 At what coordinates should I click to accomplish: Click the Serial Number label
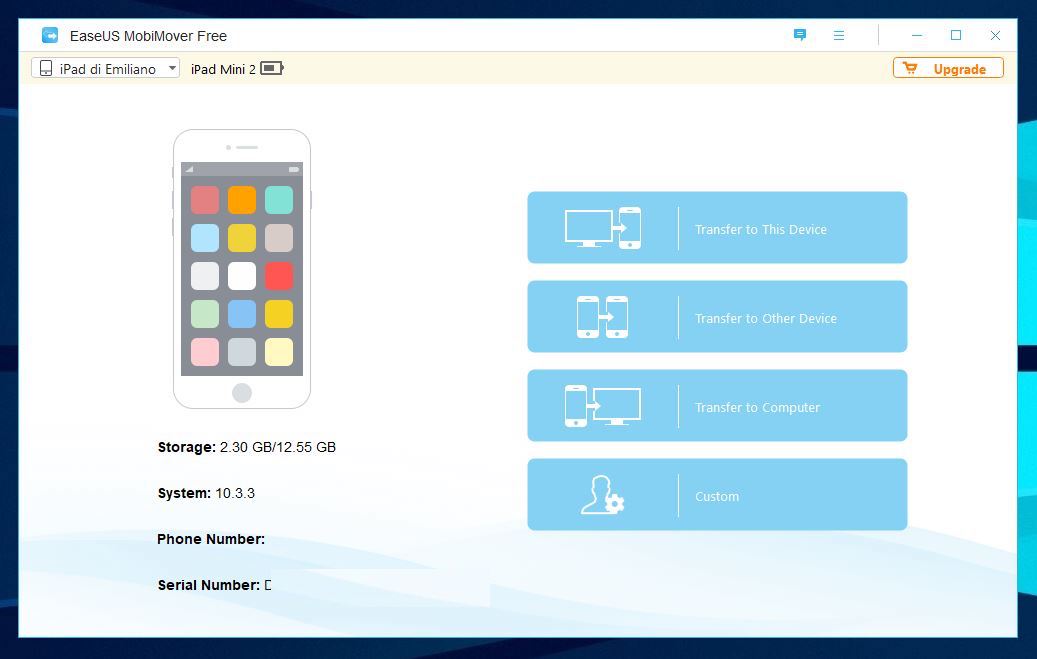click(x=209, y=585)
